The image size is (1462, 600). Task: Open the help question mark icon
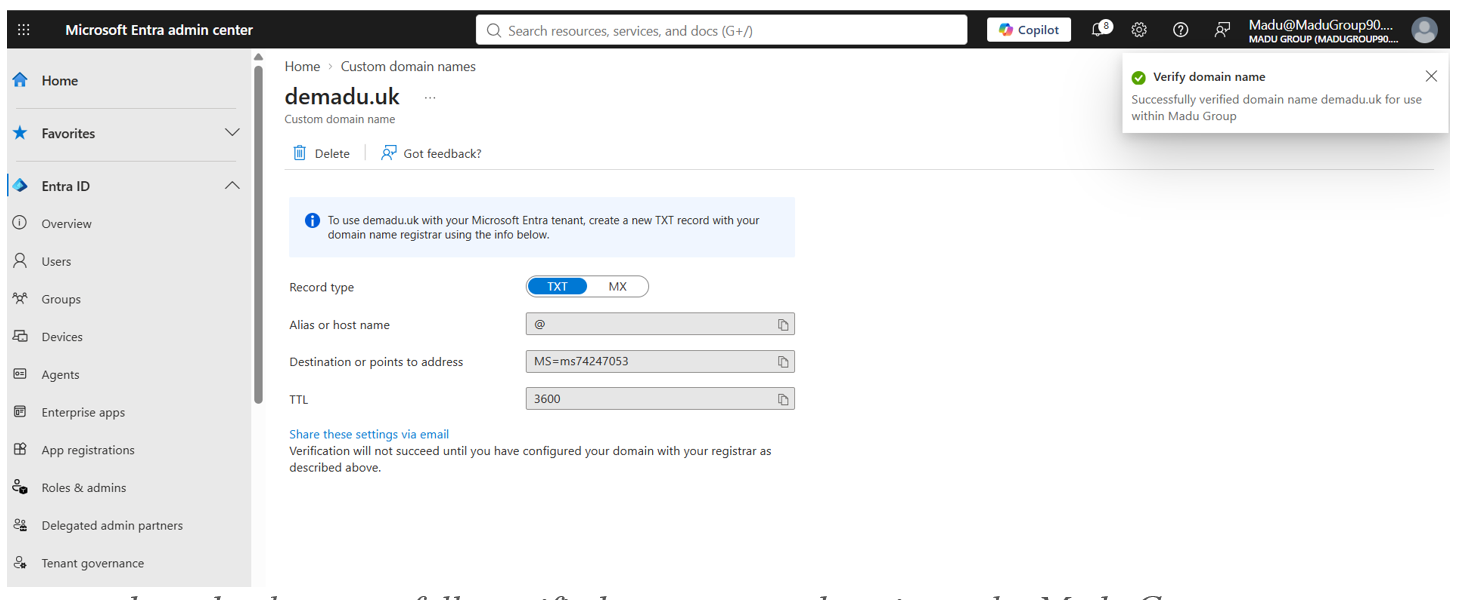pos(1180,30)
